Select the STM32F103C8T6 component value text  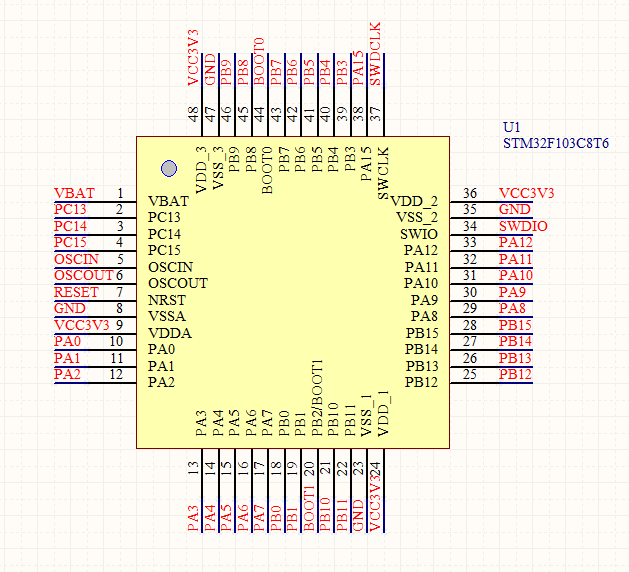point(556,143)
